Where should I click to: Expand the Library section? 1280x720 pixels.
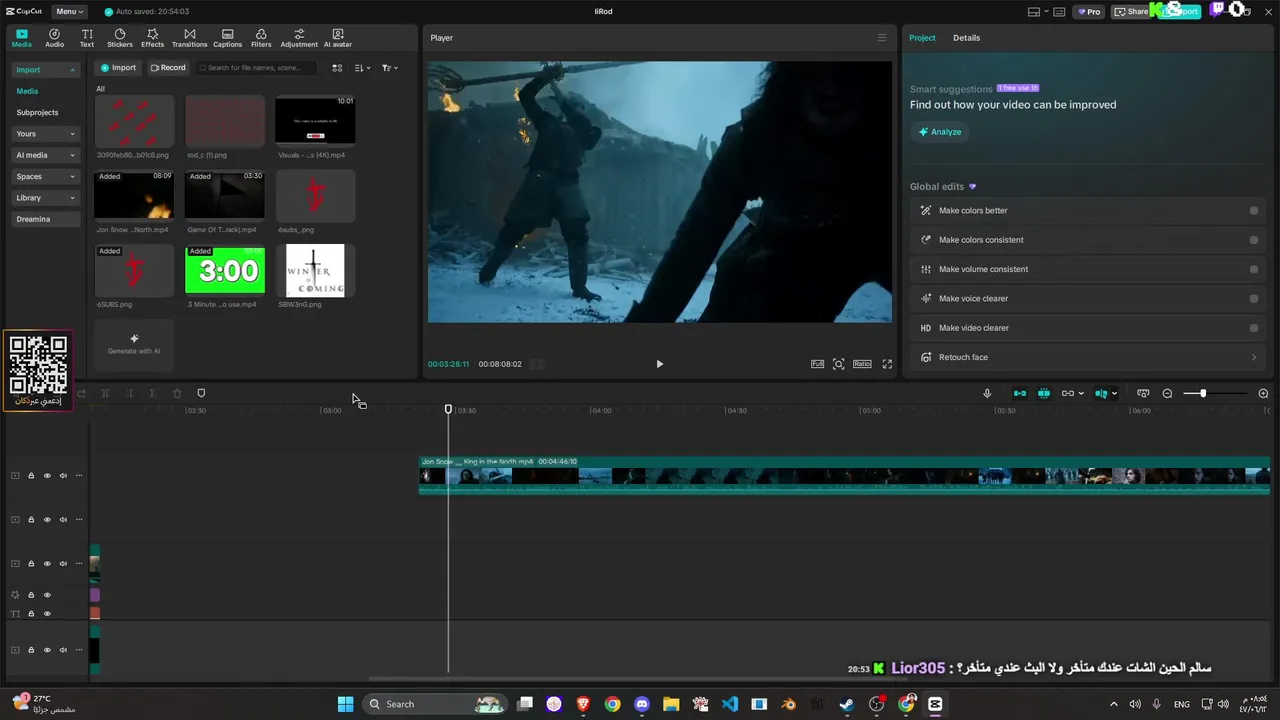[44, 198]
